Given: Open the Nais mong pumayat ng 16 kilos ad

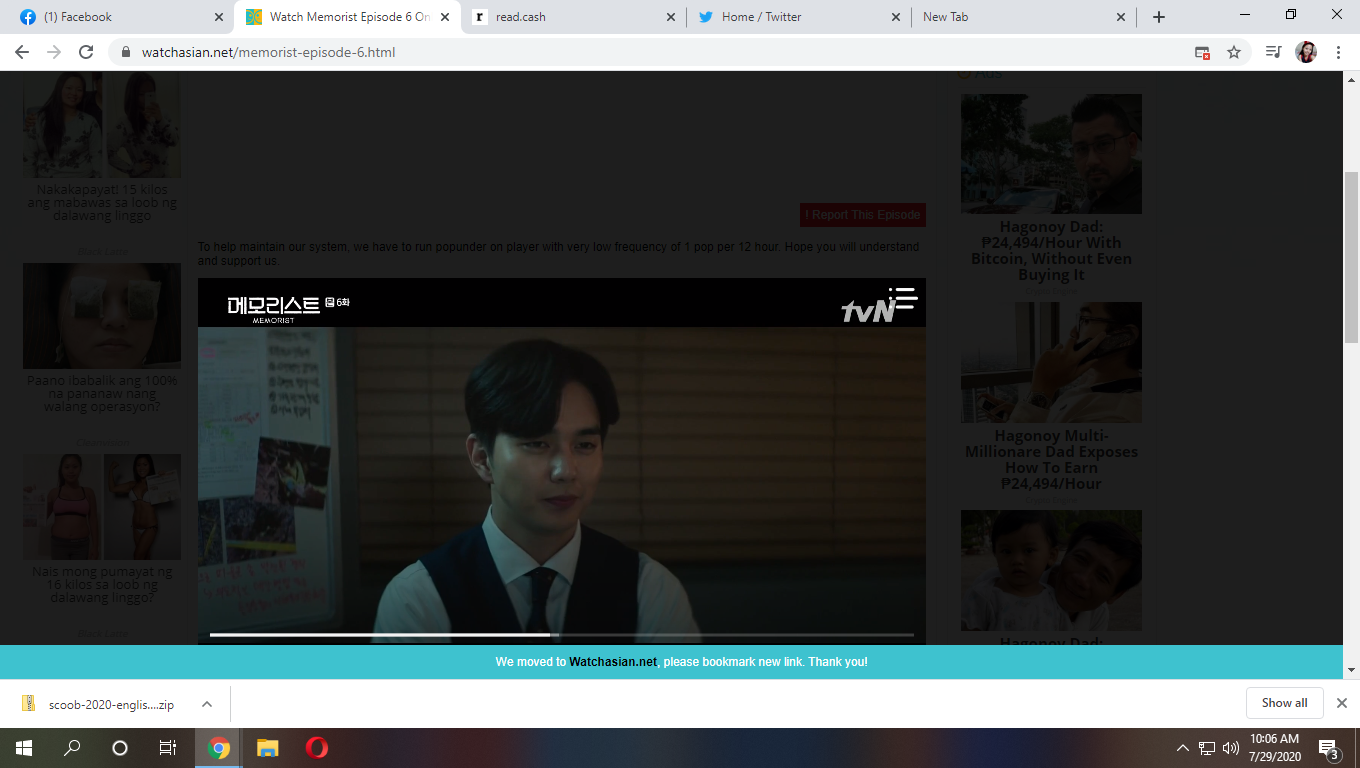Looking at the screenshot, I should (102, 585).
